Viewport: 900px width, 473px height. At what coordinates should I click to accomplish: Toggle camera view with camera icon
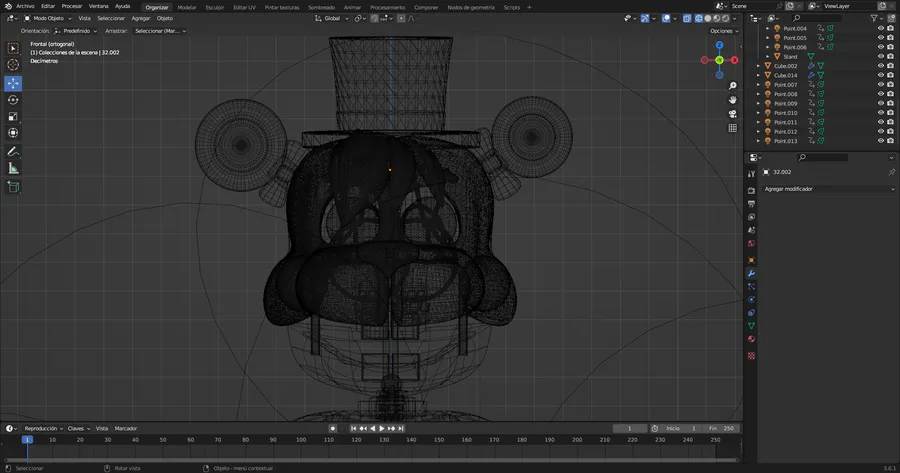pyautogui.click(x=732, y=114)
